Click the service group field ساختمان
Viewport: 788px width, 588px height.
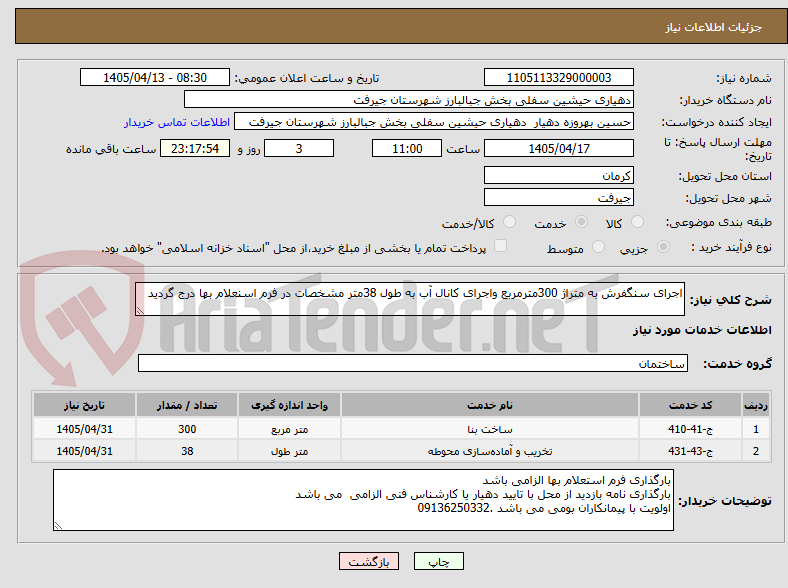click(x=413, y=363)
